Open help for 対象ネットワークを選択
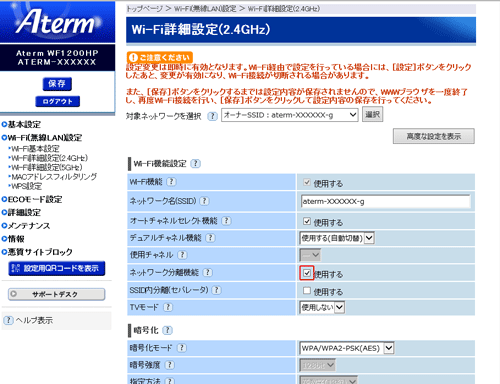 [212, 116]
